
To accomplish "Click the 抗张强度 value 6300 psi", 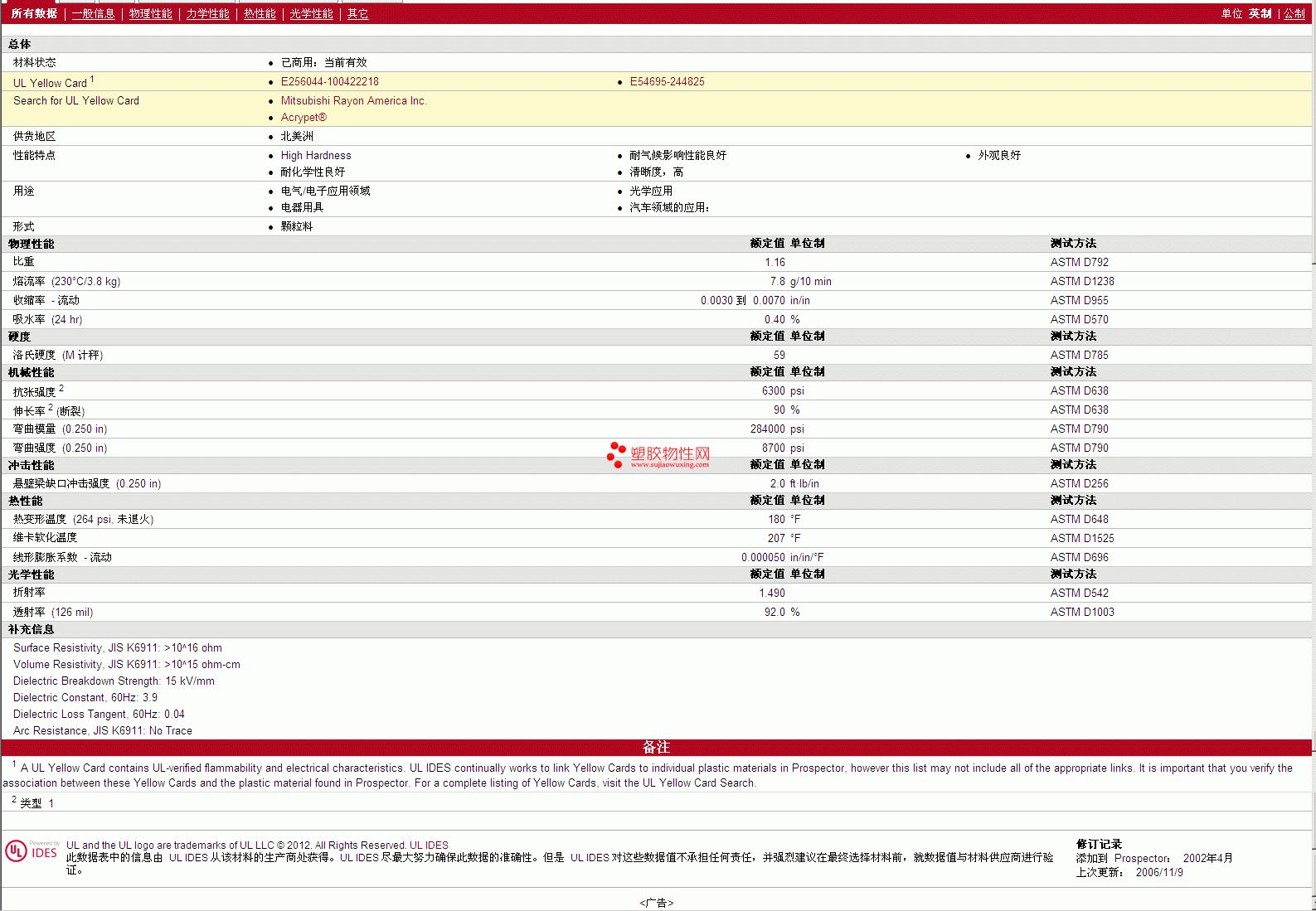I will click(x=783, y=391).
